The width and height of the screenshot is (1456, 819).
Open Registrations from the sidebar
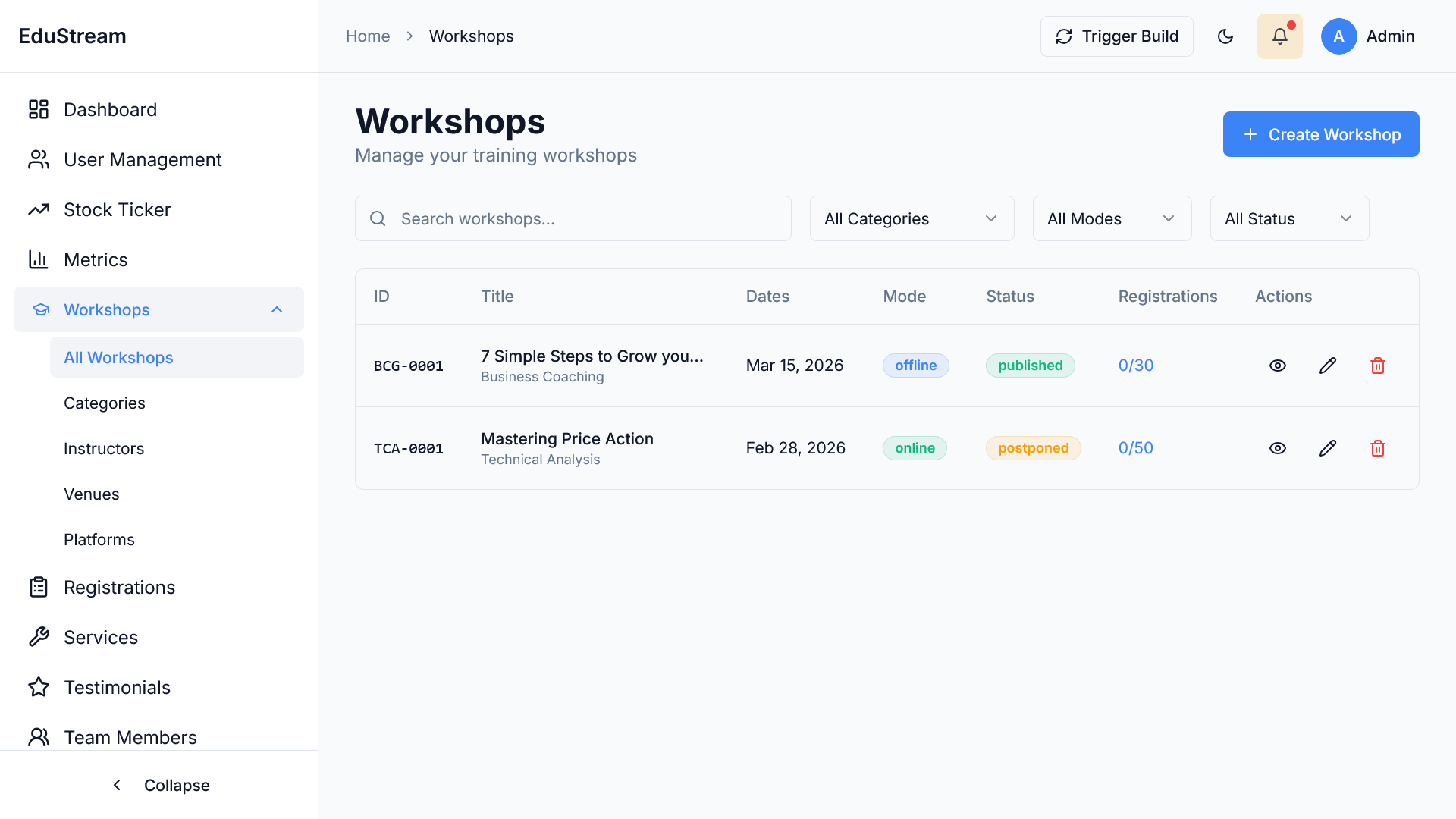[158, 587]
